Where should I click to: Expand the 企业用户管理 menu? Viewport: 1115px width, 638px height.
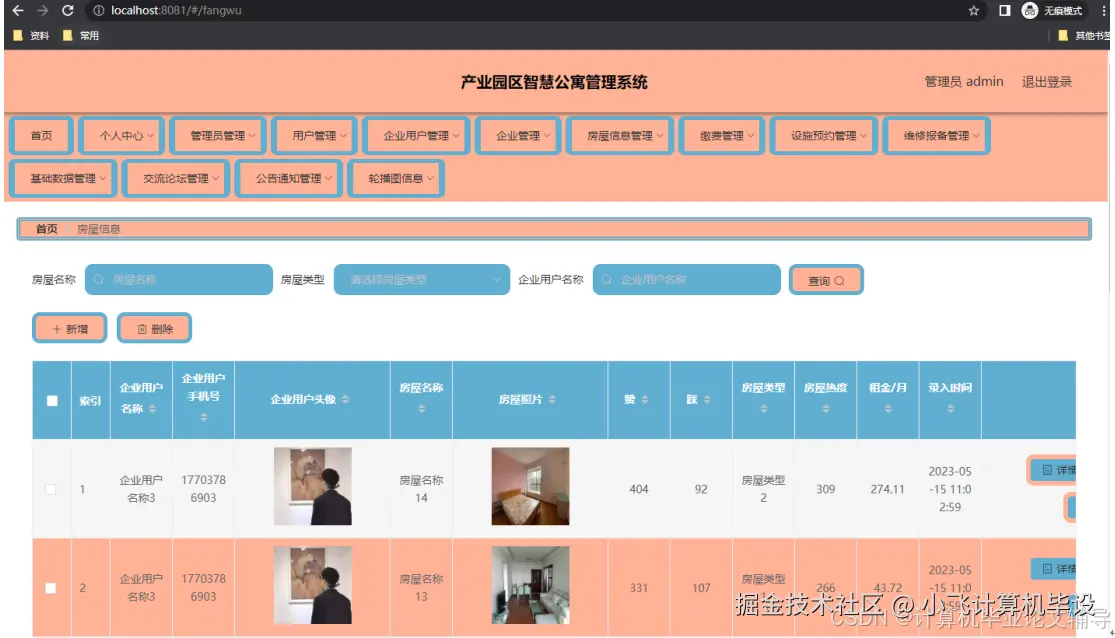[x=417, y=135]
